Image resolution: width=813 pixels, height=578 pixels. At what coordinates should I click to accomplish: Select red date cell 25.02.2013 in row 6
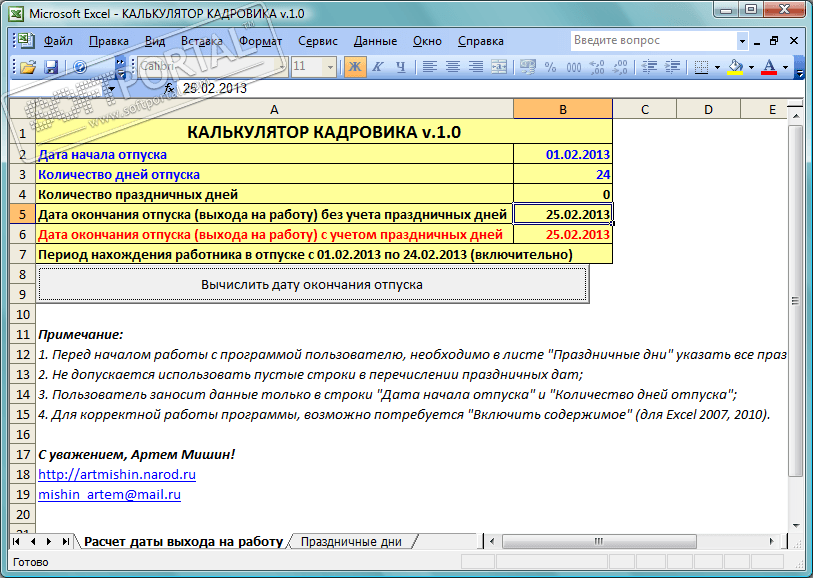pos(563,234)
